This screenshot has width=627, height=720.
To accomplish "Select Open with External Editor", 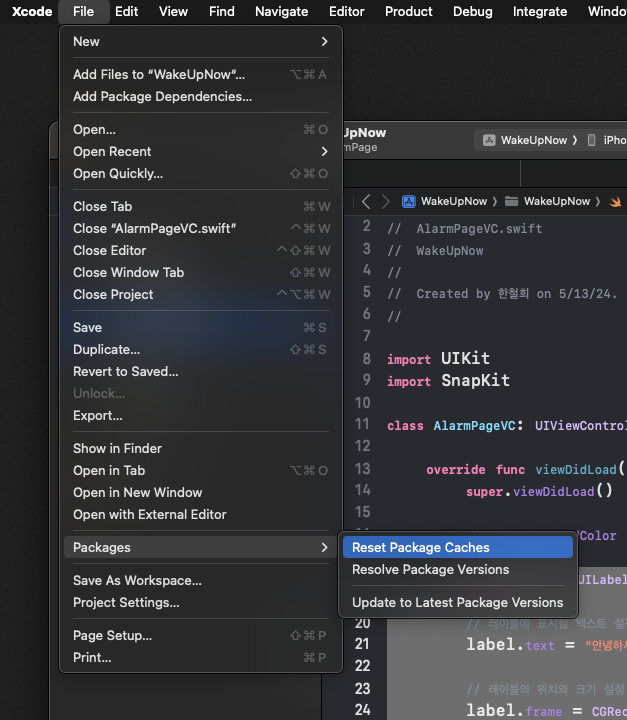I will point(201,515).
